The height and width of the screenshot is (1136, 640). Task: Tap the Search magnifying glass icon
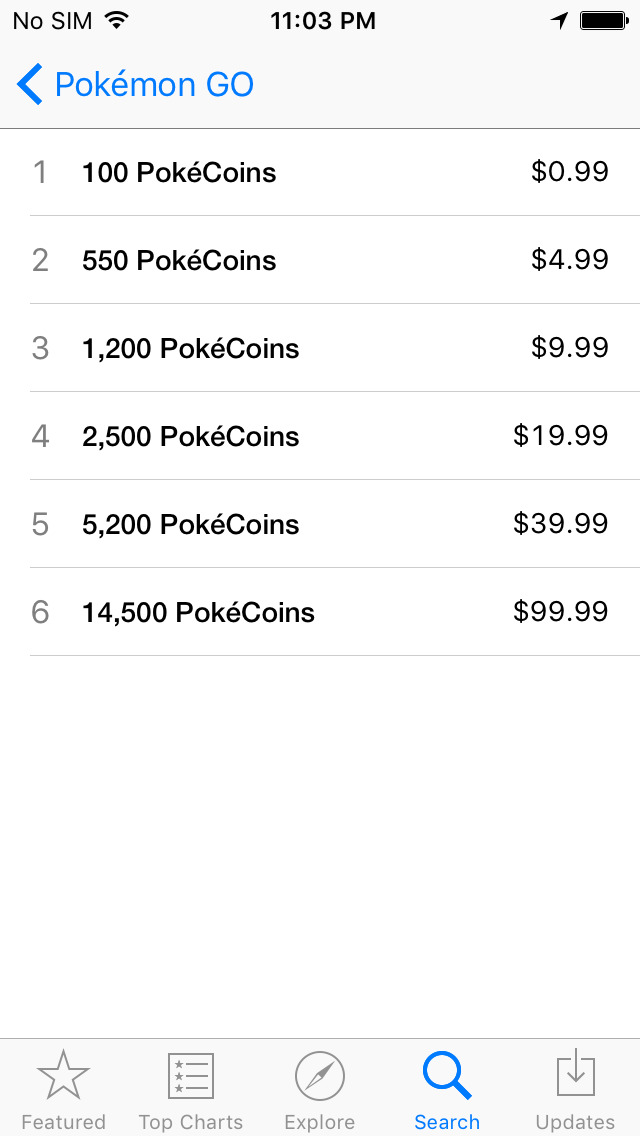tap(447, 1076)
